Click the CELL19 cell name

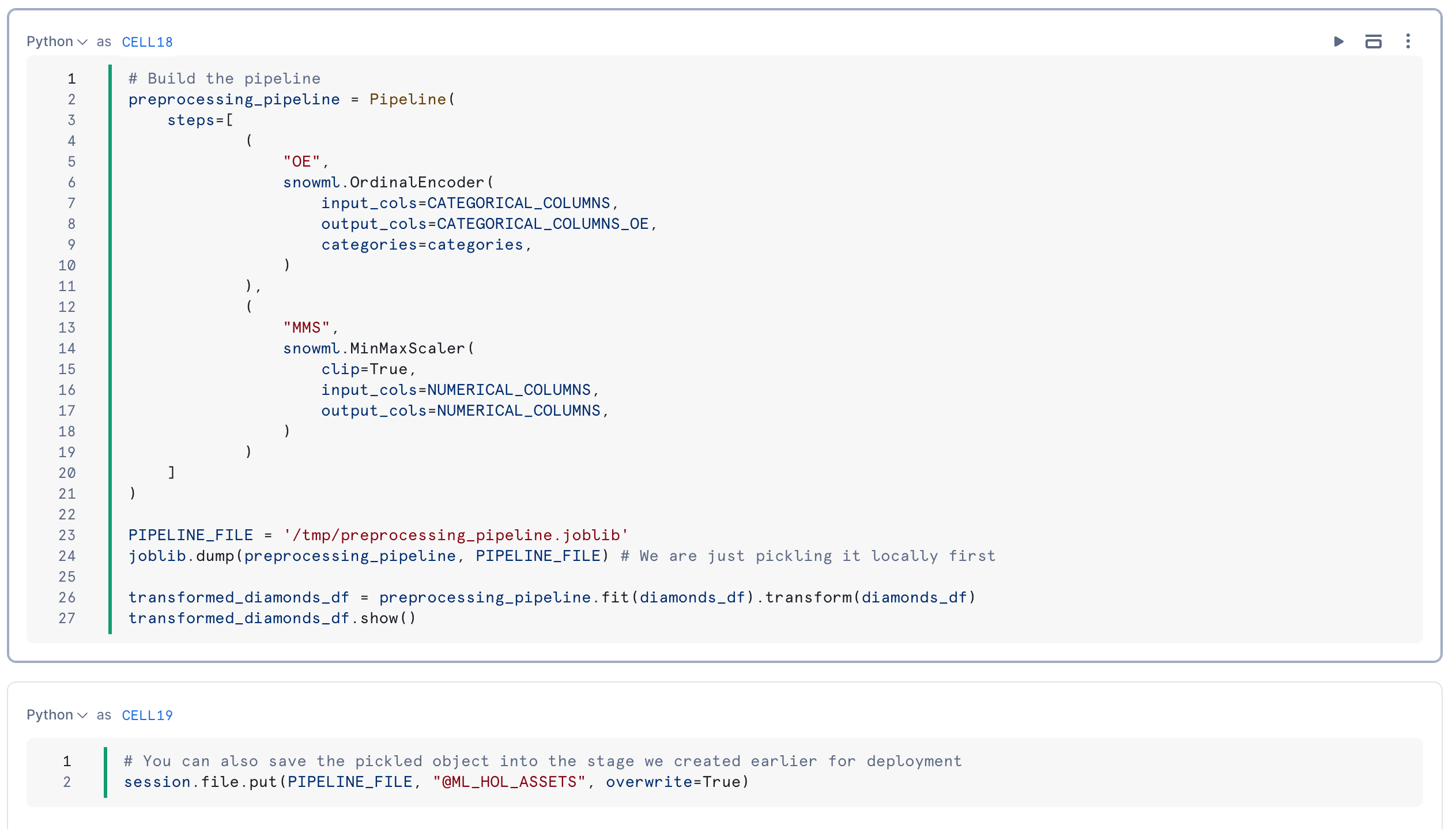click(x=147, y=715)
